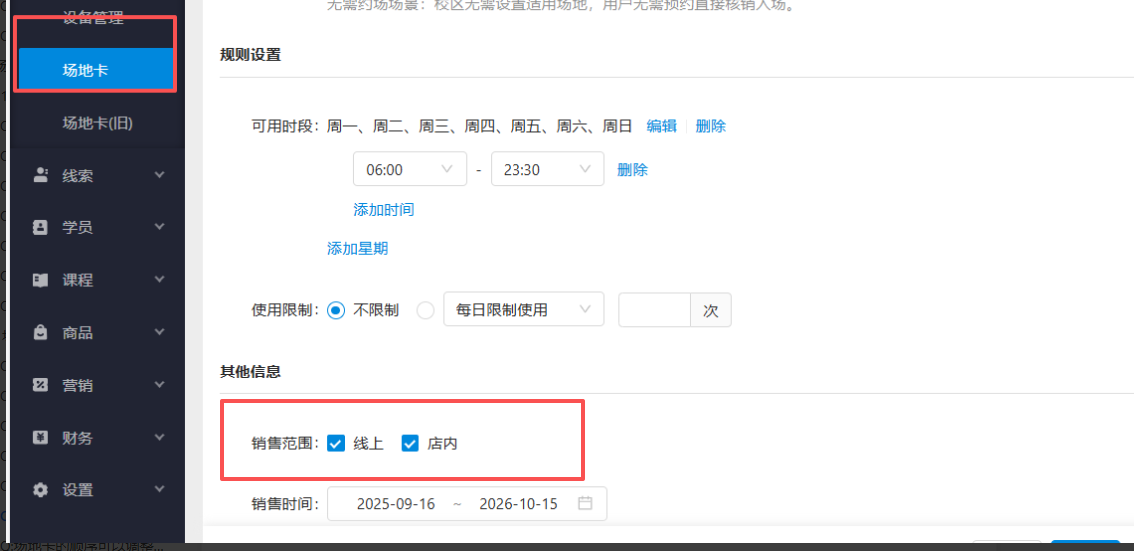
Task: Click the 课程 book icon
Action: [40, 280]
